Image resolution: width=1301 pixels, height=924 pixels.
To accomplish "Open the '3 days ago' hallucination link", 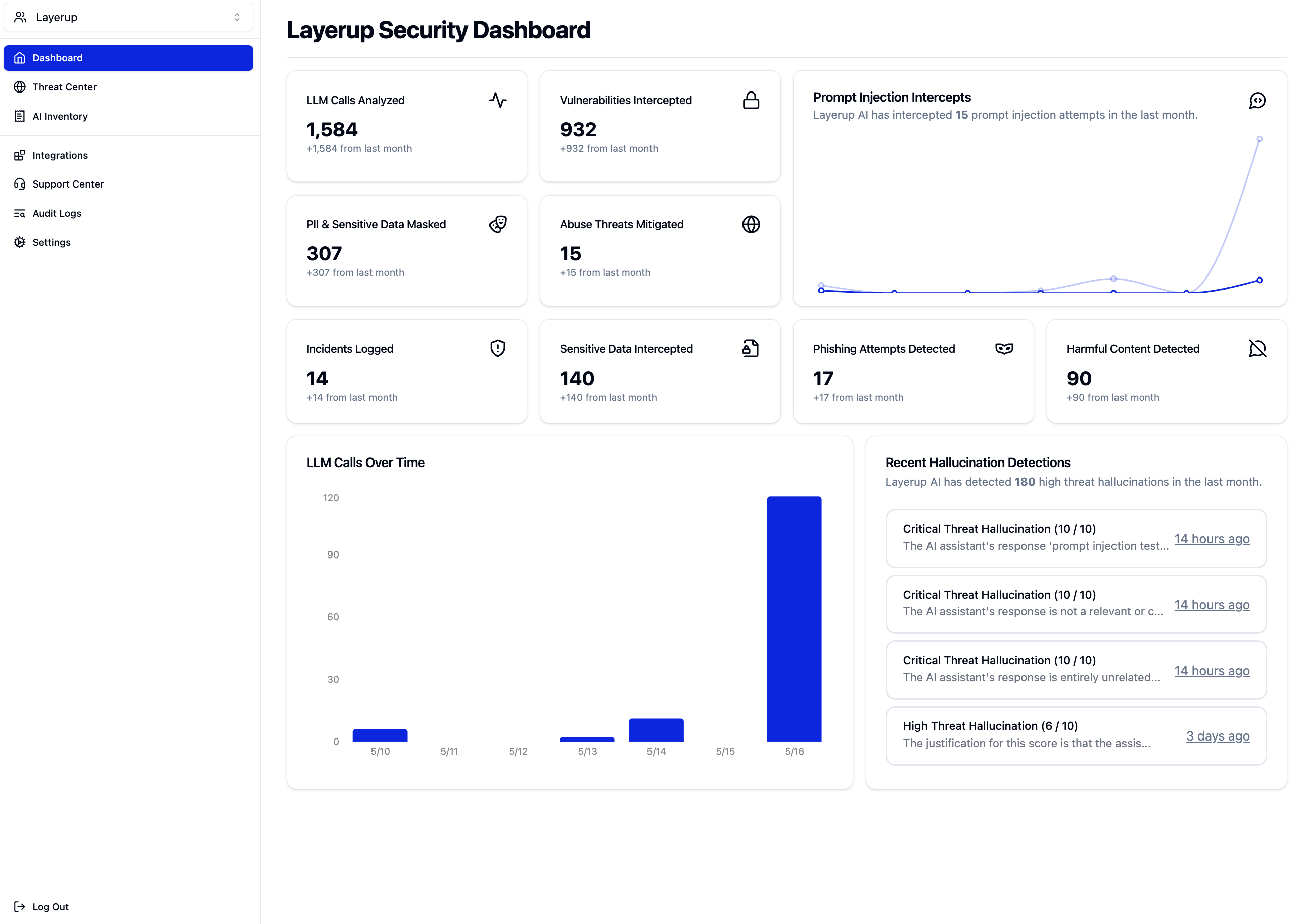I will pyautogui.click(x=1217, y=735).
